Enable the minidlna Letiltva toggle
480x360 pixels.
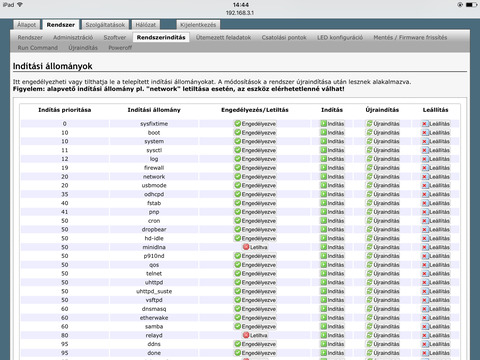[255, 247]
